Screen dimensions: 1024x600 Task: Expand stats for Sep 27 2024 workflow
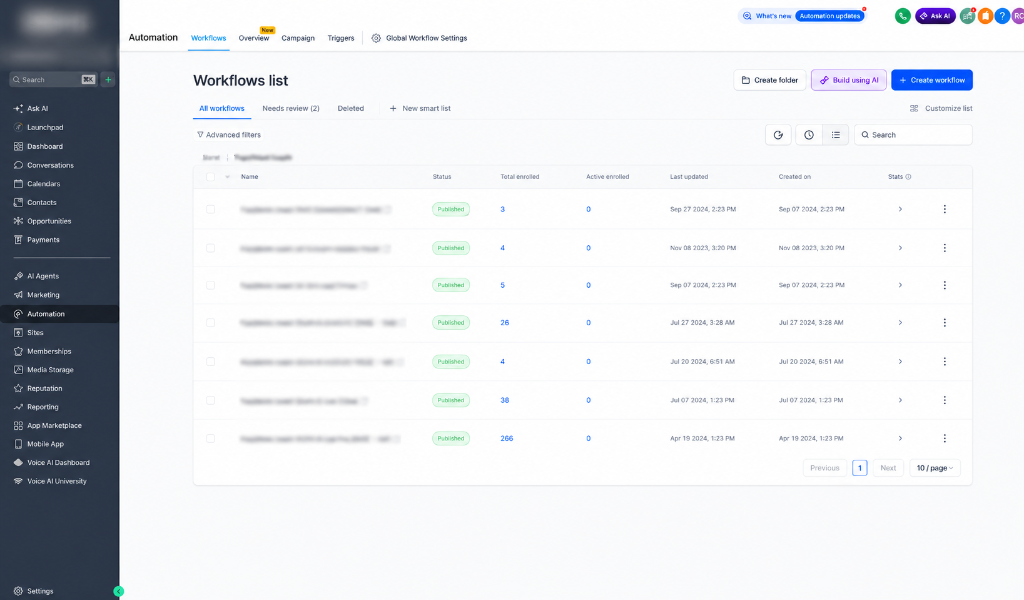pos(900,210)
